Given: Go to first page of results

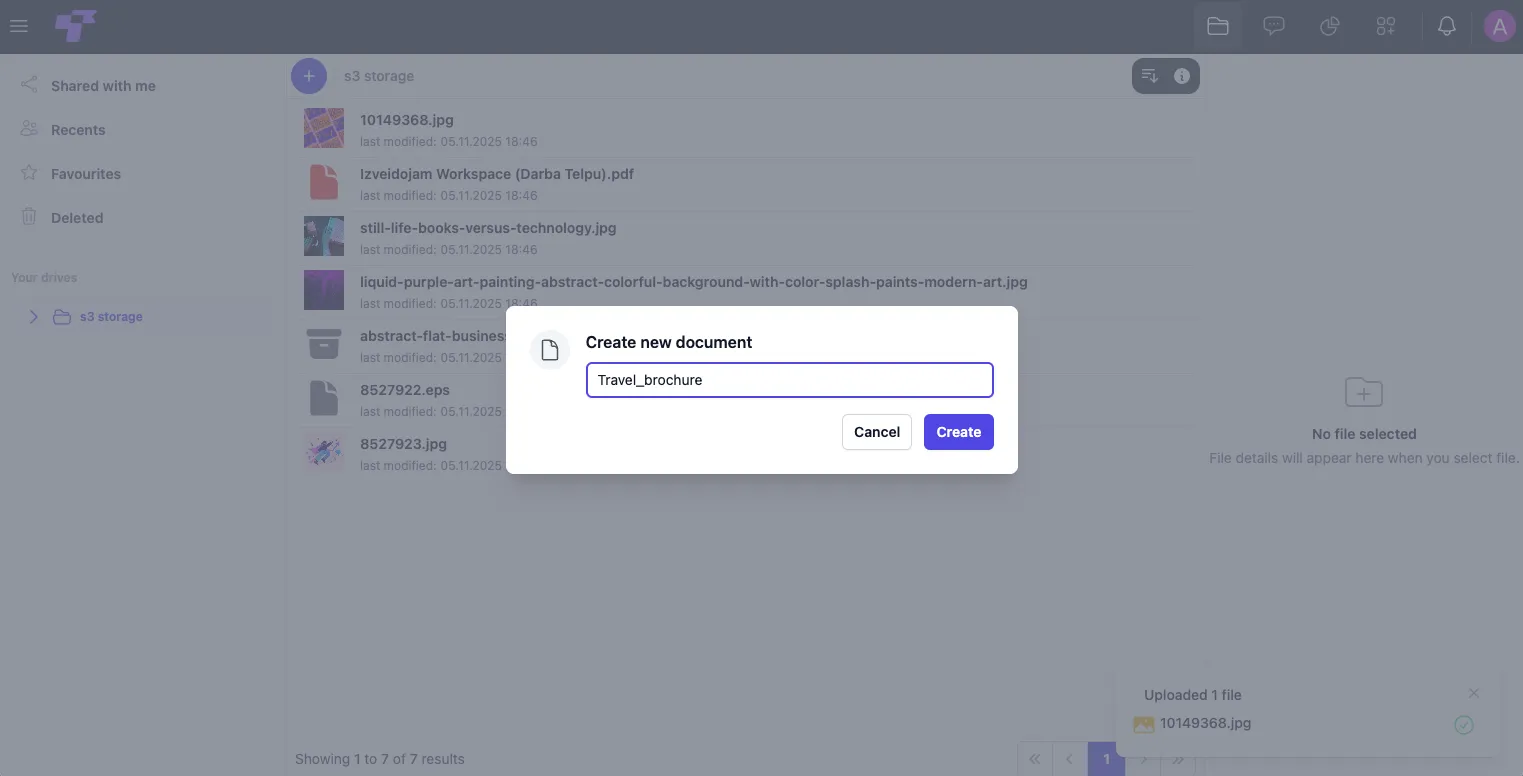Looking at the screenshot, I should [x=1035, y=759].
